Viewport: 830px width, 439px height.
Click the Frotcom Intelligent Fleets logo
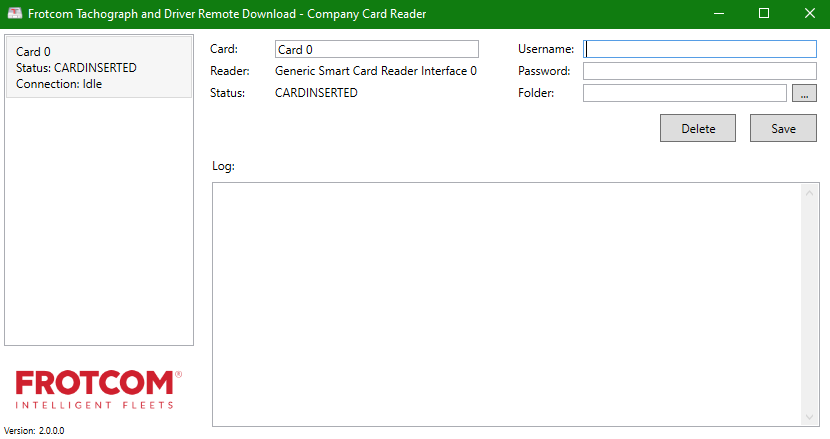pos(98,389)
